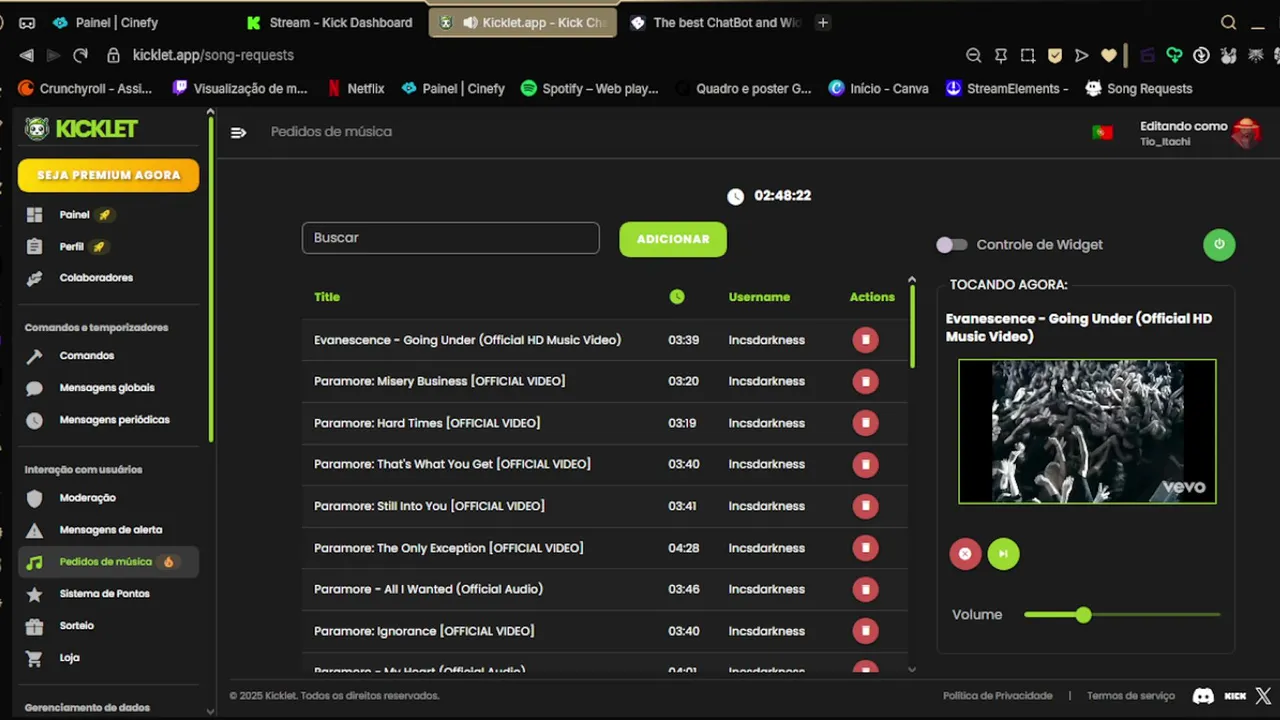1280x720 pixels.
Task: Delete Evanescence Going Under song request
Action: (865, 340)
